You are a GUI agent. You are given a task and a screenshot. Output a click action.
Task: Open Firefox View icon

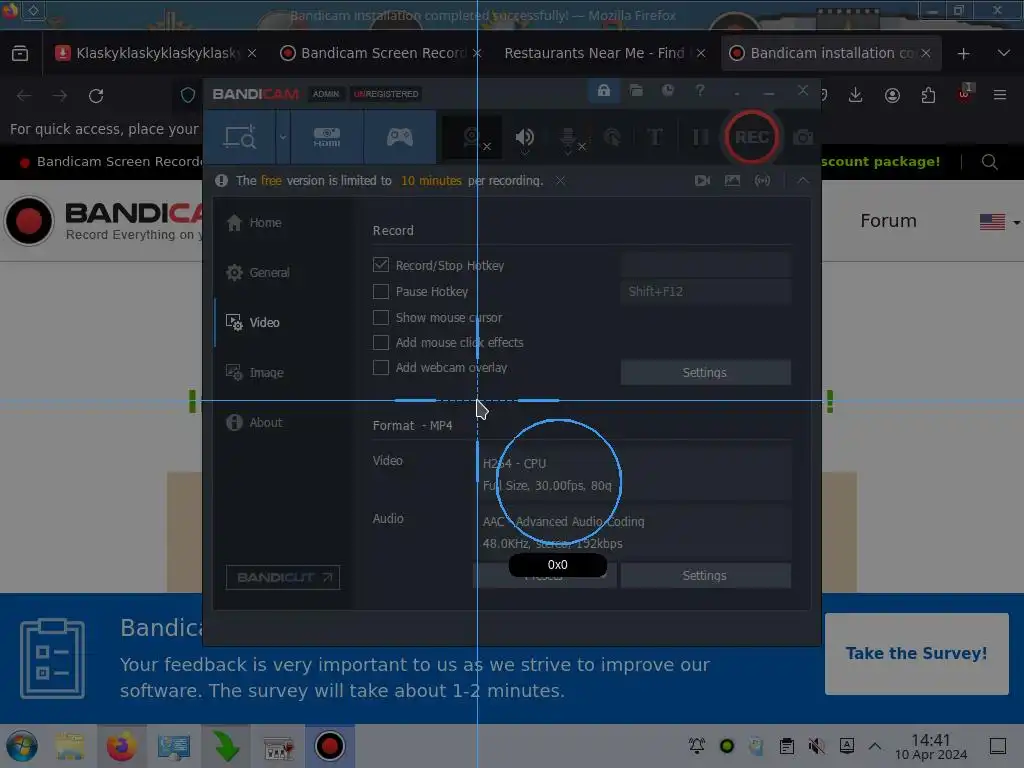pos(20,53)
